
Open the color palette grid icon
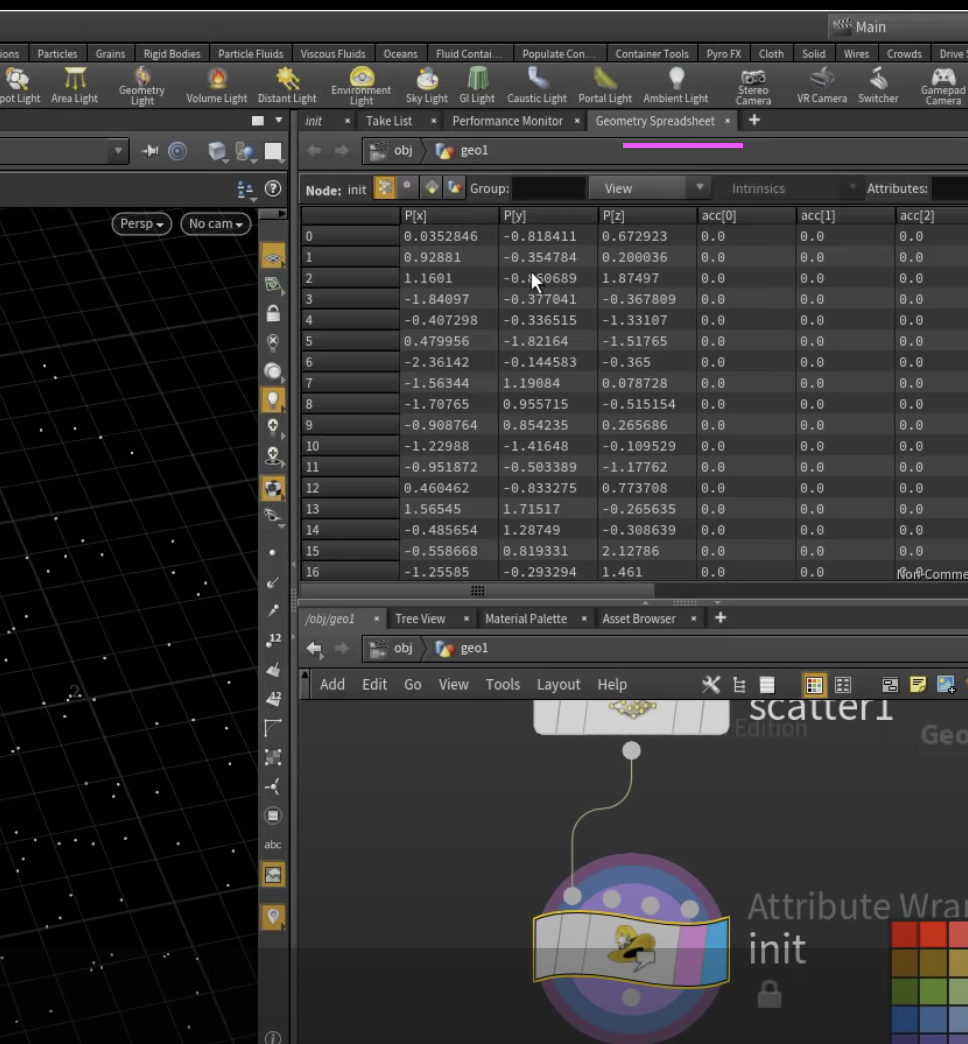coord(814,684)
